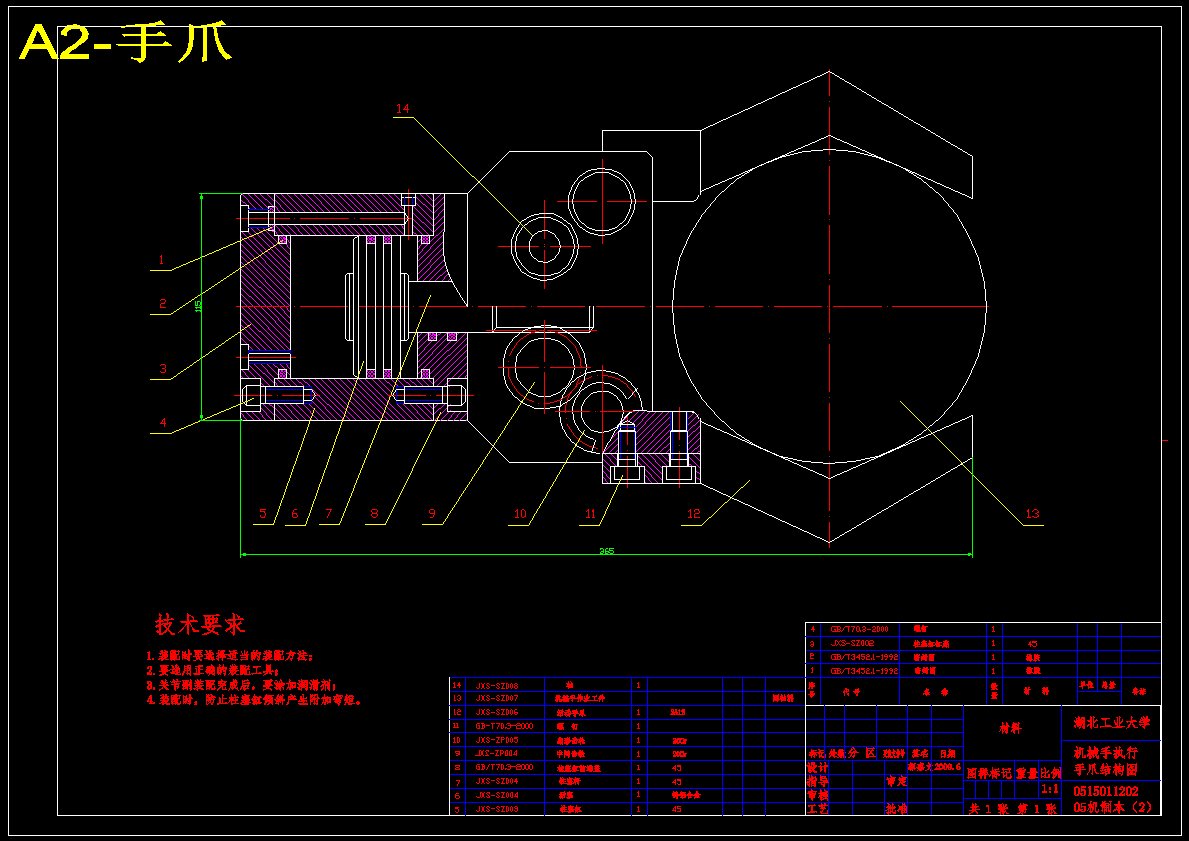The image size is (1189, 841).
Task: Select balloon number 14 near the top
Action: click(403, 108)
